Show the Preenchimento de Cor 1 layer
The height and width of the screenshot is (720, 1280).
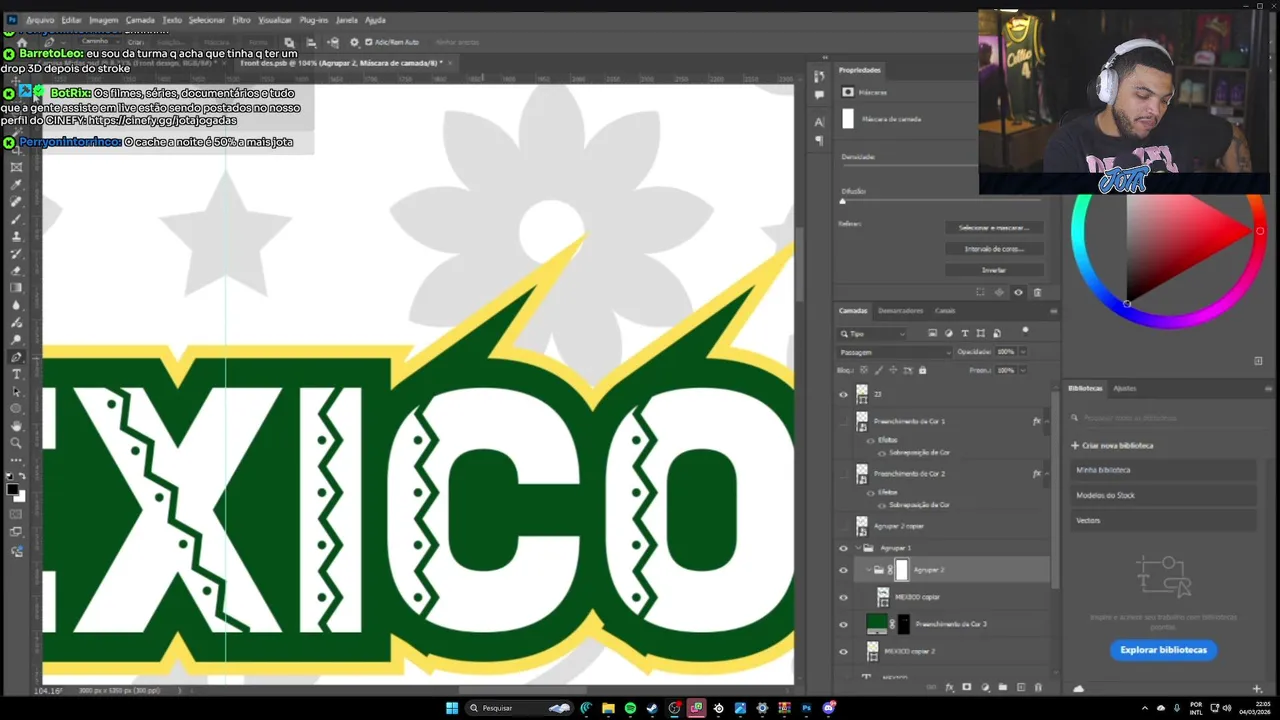click(843, 421)
